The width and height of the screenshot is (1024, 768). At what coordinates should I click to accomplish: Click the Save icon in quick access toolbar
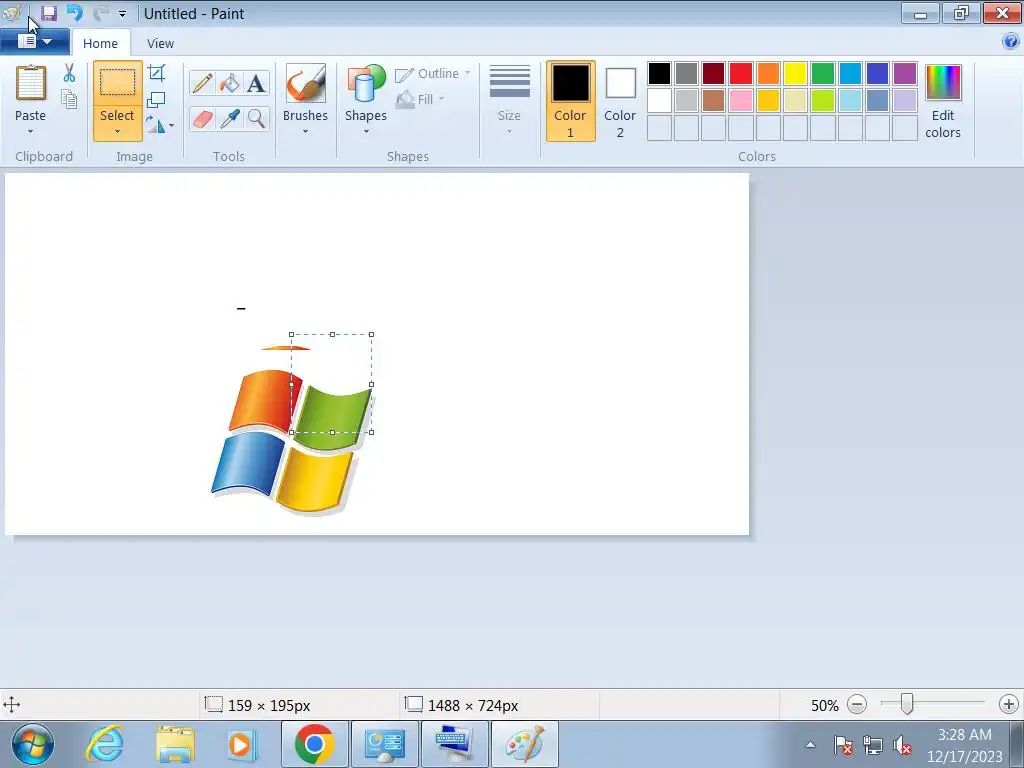[48, 13]
